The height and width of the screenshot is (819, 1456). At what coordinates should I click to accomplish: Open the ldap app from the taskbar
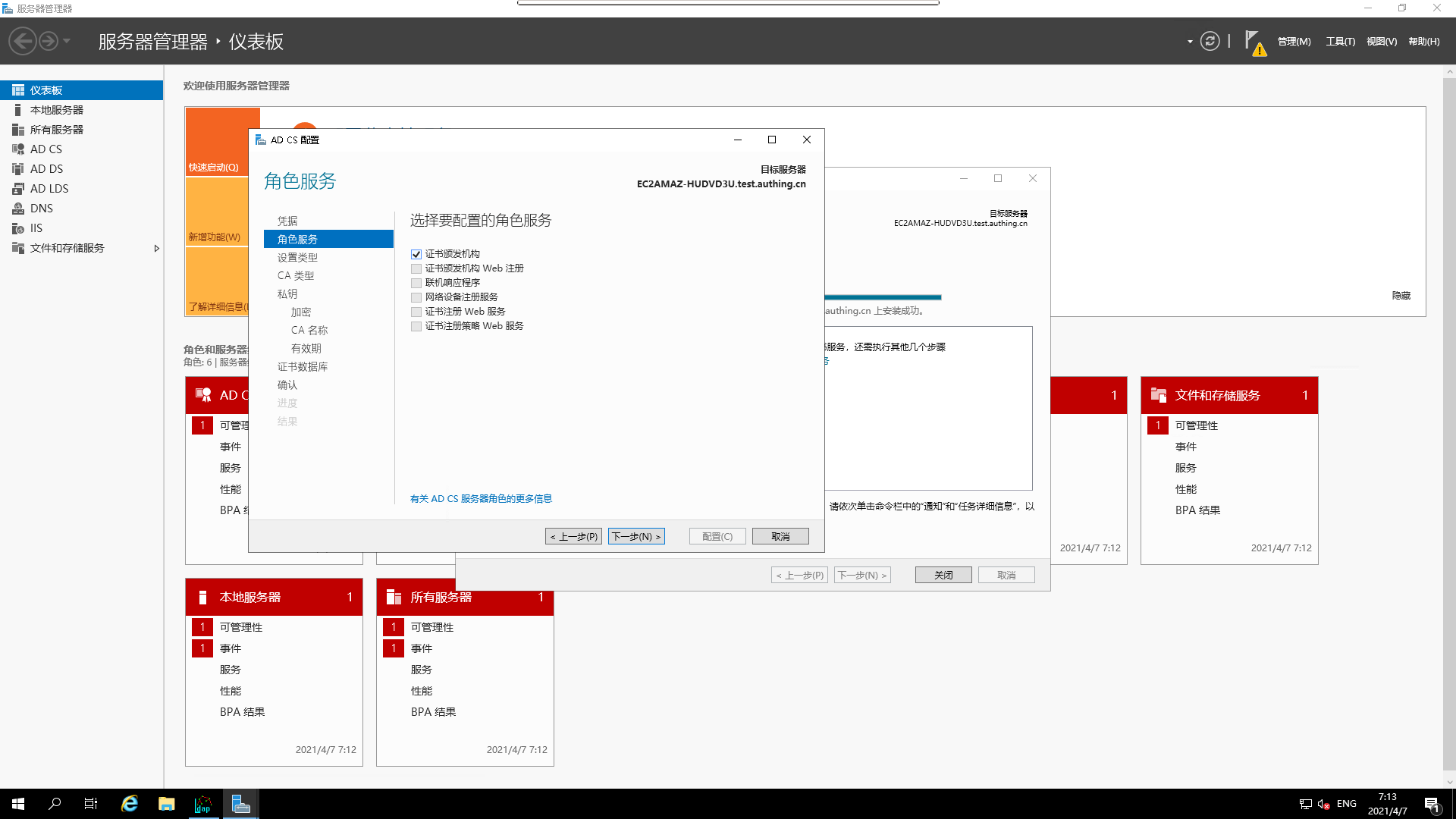(x=203, y=803)
